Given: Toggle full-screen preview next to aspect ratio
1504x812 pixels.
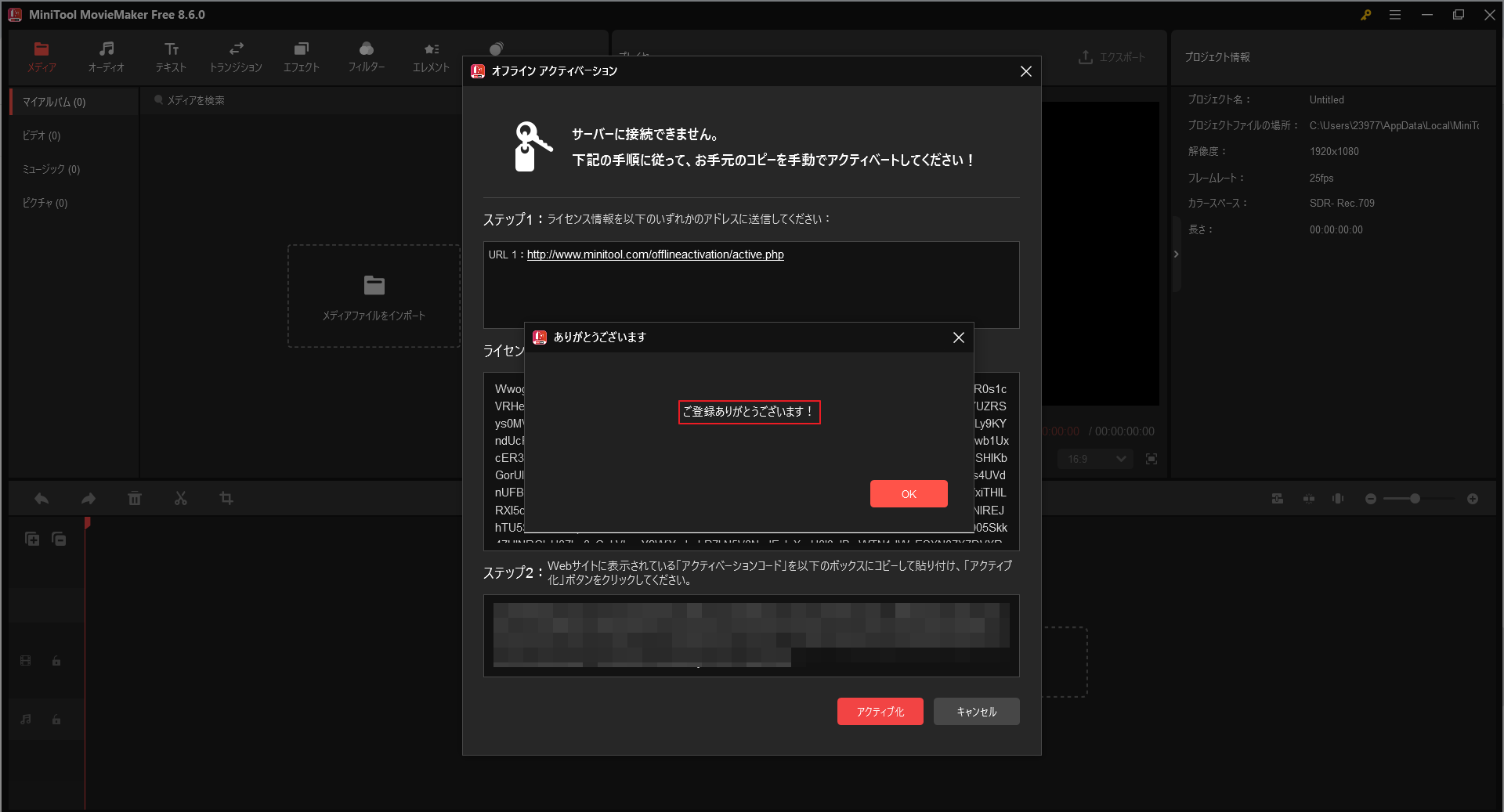Looking at the screenshot, I should (x=1151, y=459).
